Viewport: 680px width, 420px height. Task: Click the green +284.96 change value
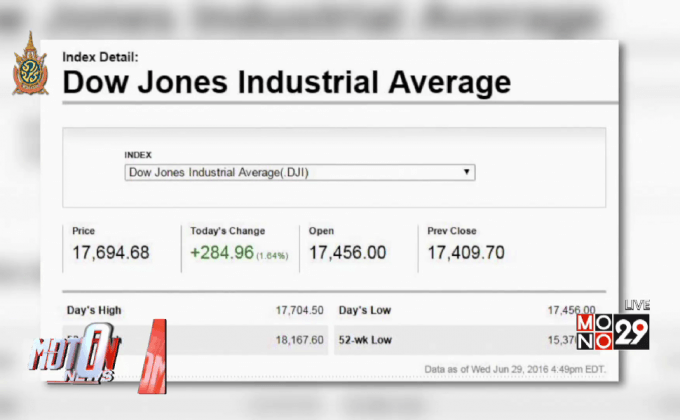[220, 253]
